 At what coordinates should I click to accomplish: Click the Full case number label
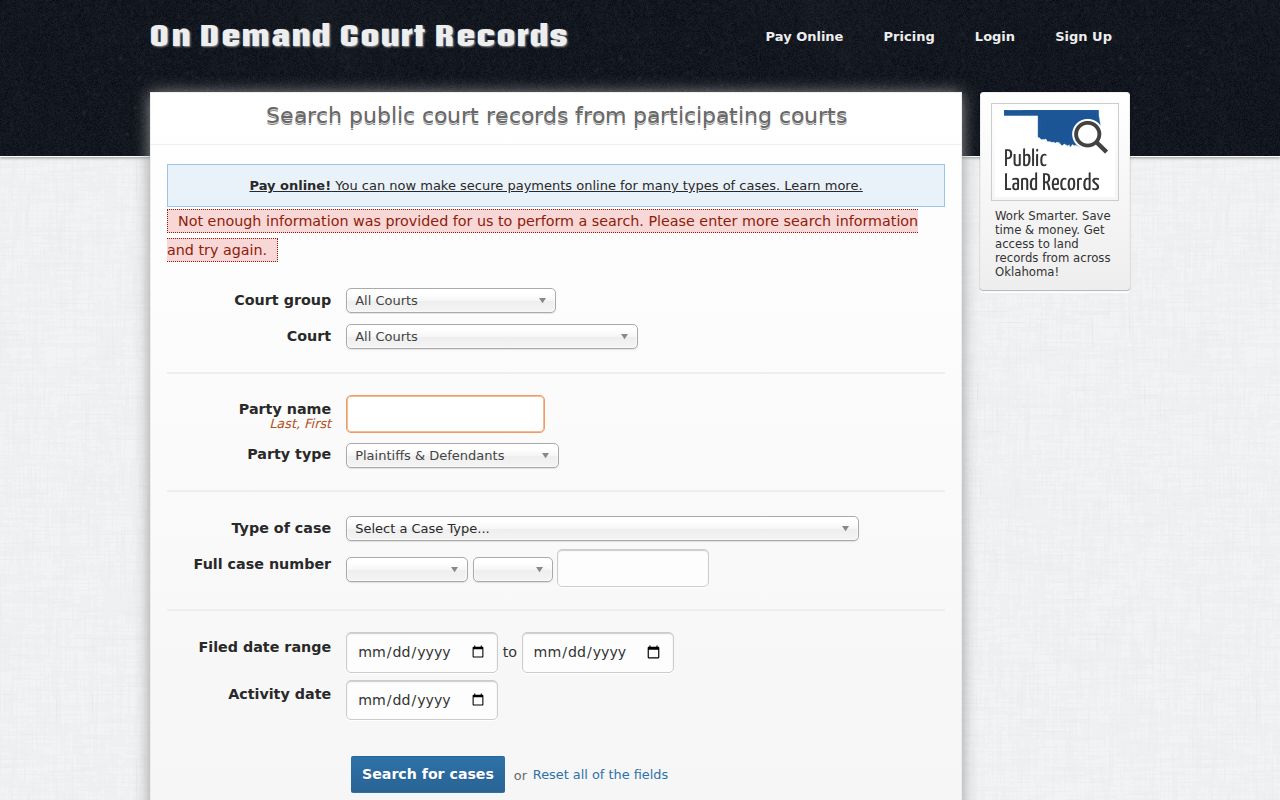click(x=262, y=564)
